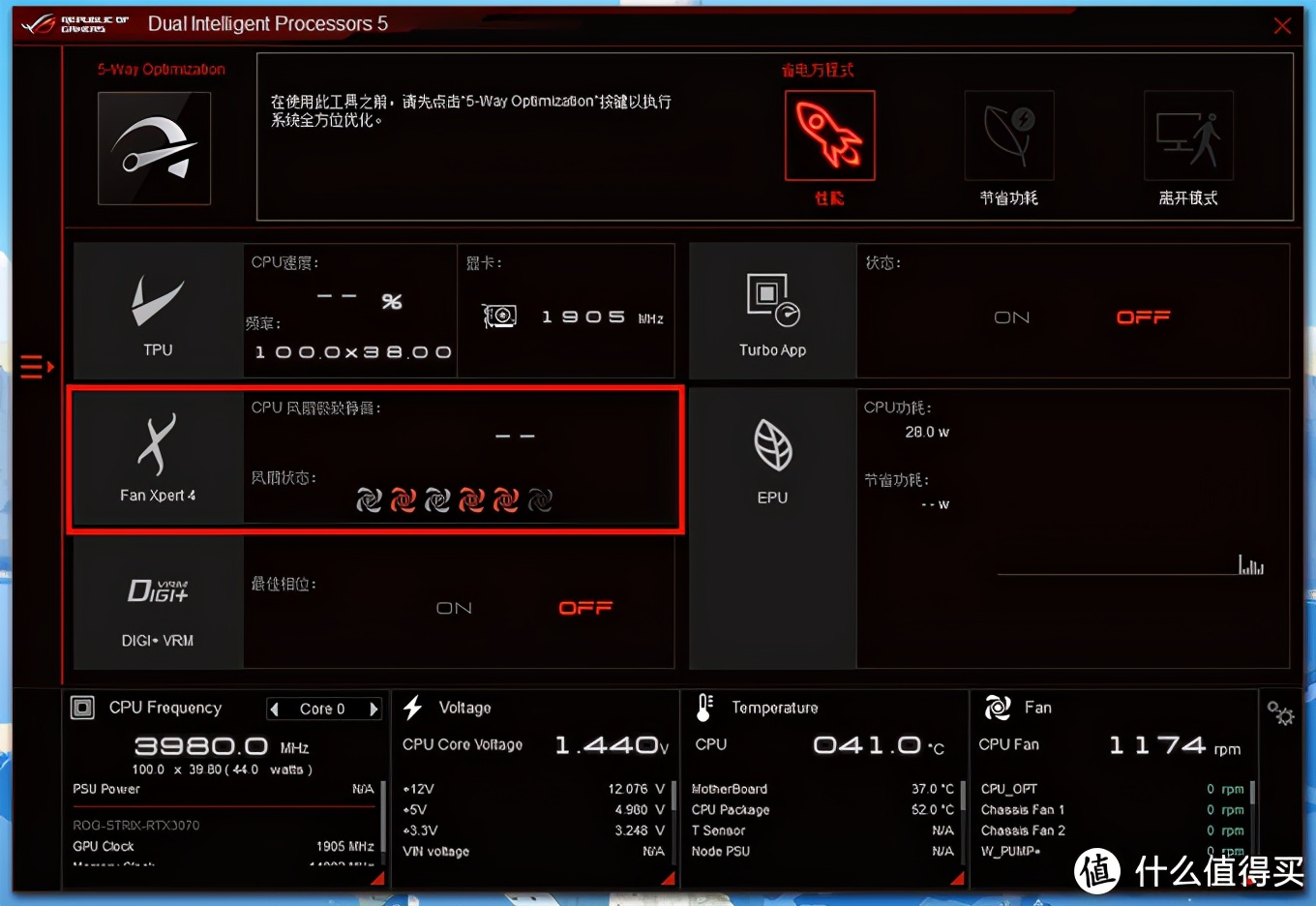Click the graphics card icon beside 1905 MHz

point(499,317)
